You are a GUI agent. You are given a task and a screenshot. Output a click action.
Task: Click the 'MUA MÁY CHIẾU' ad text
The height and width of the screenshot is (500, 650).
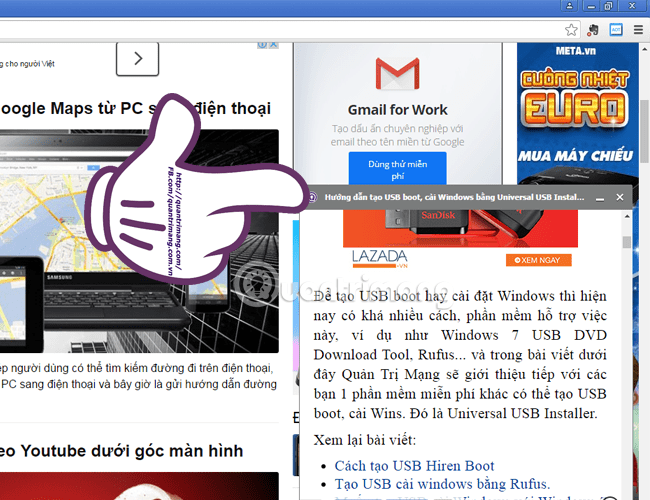tap(575, 156)
